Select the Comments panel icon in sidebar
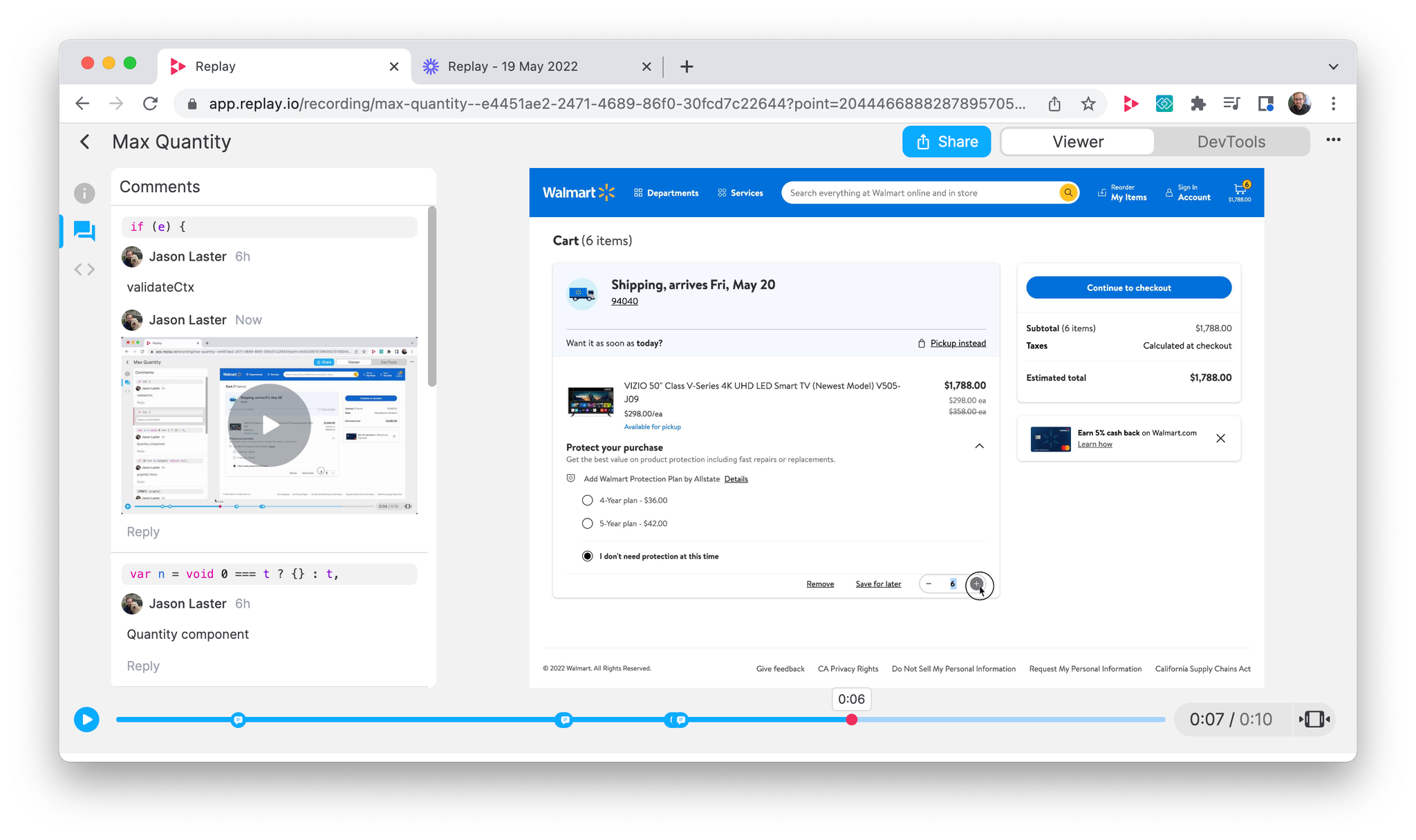Screen dimensions: 1416x840 click(84, 231)
